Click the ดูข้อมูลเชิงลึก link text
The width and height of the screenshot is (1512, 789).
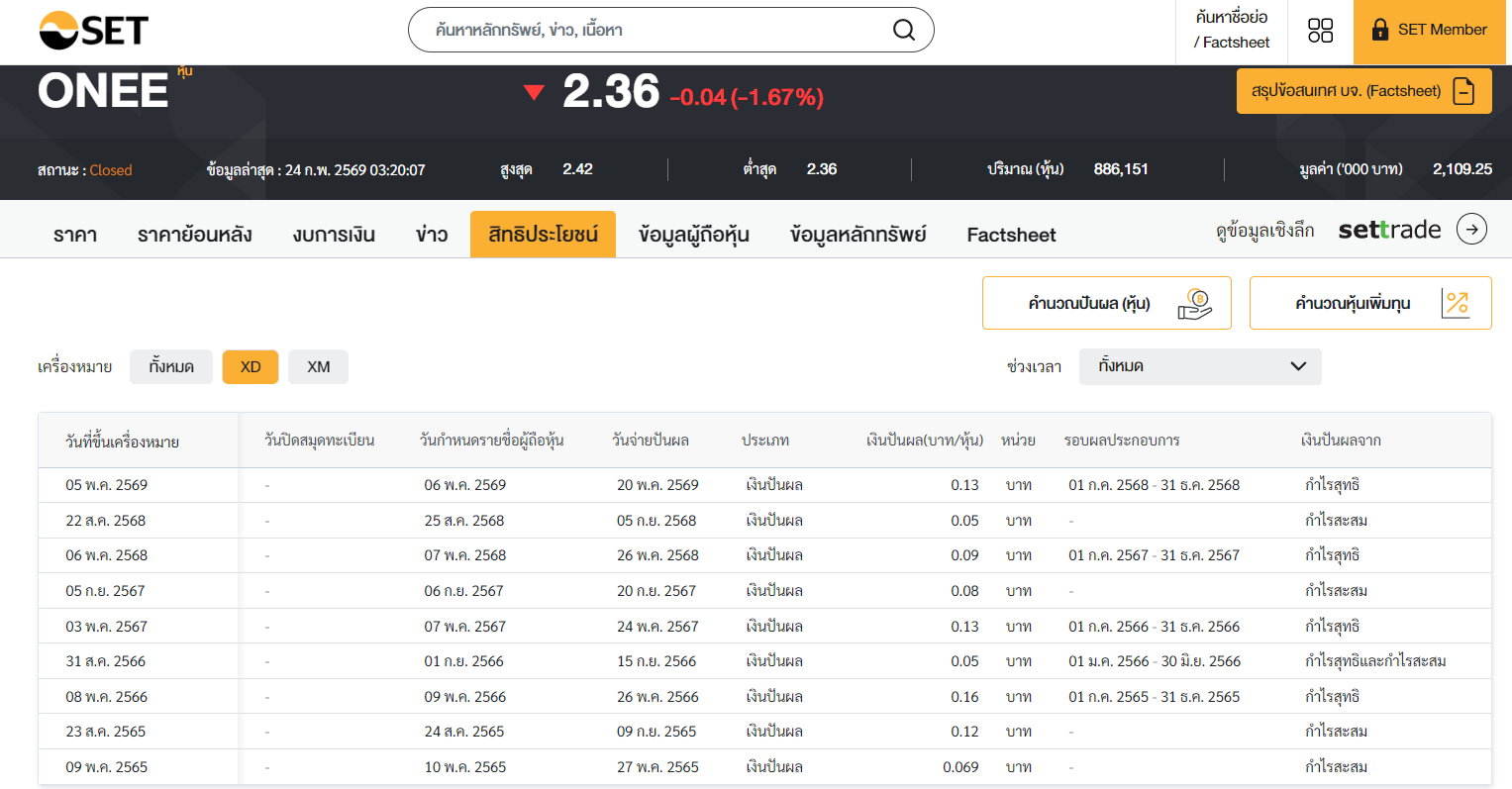1264,231
